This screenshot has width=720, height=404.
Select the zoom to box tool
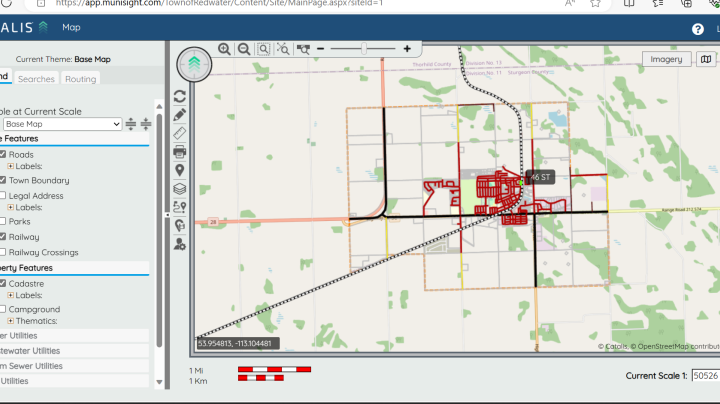[263, 48]
